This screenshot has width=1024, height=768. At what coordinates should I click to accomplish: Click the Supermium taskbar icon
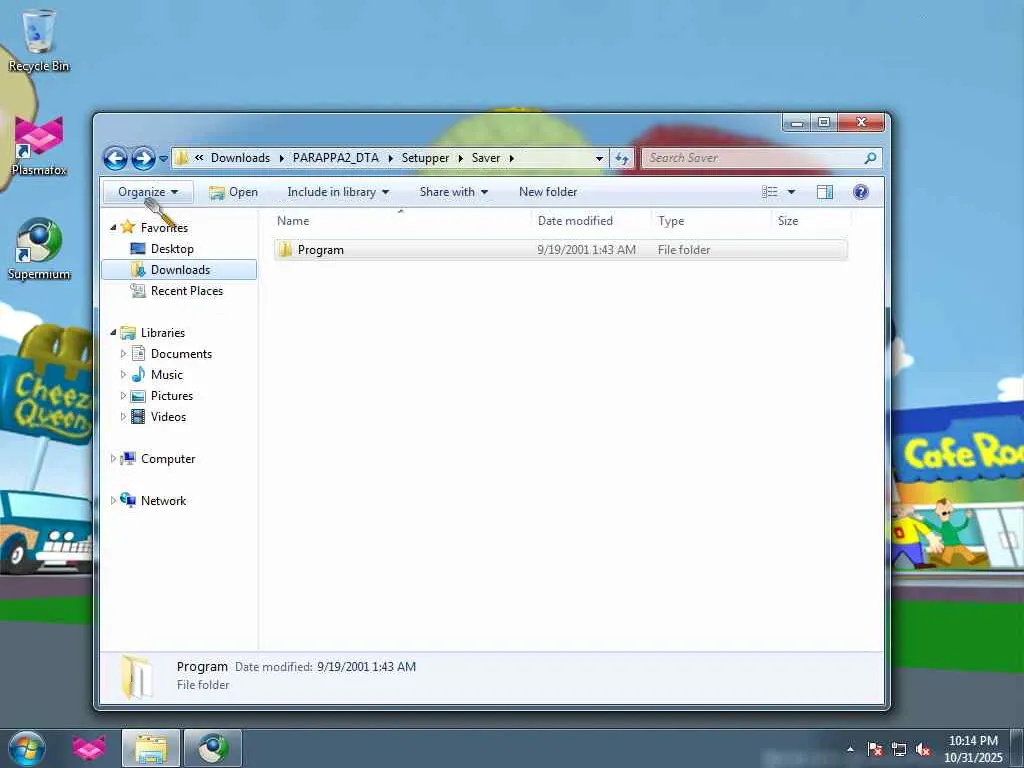click(x=213, y=748)
